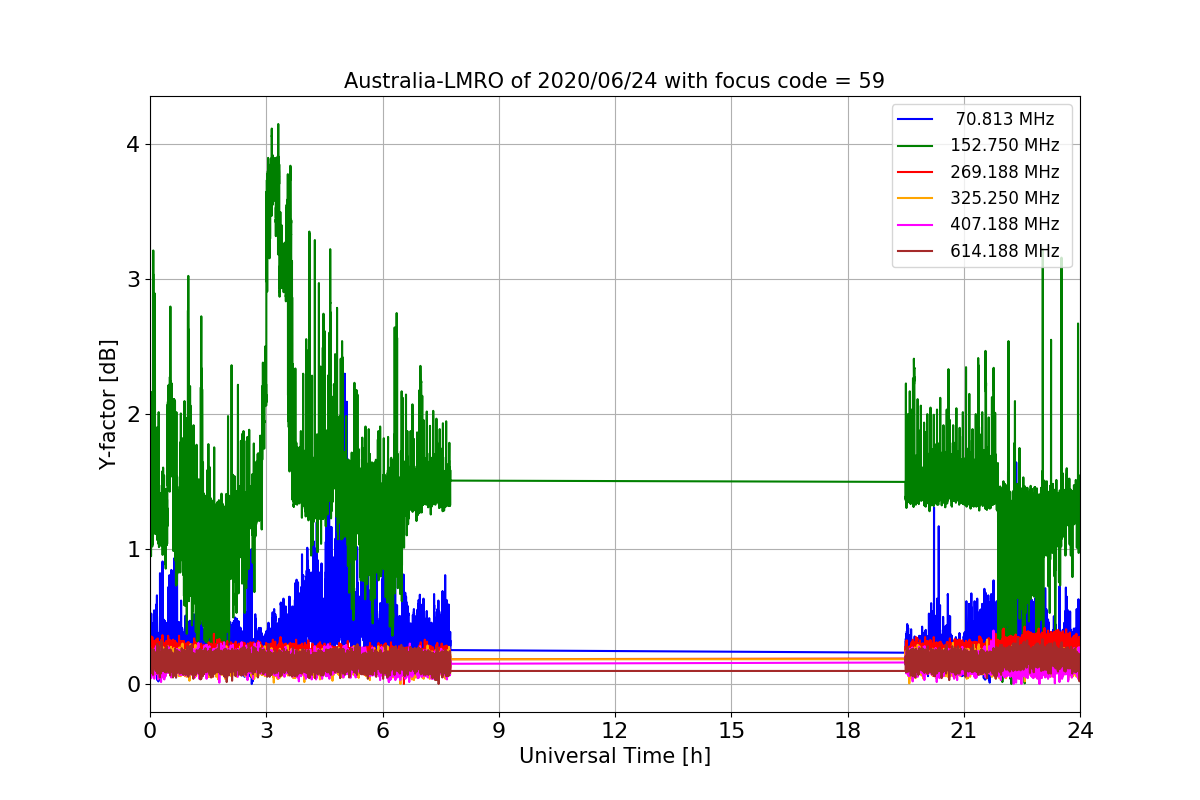Select the 70.813 MHz legend label
1200x800 pixels.
[x=1005, y=119]
